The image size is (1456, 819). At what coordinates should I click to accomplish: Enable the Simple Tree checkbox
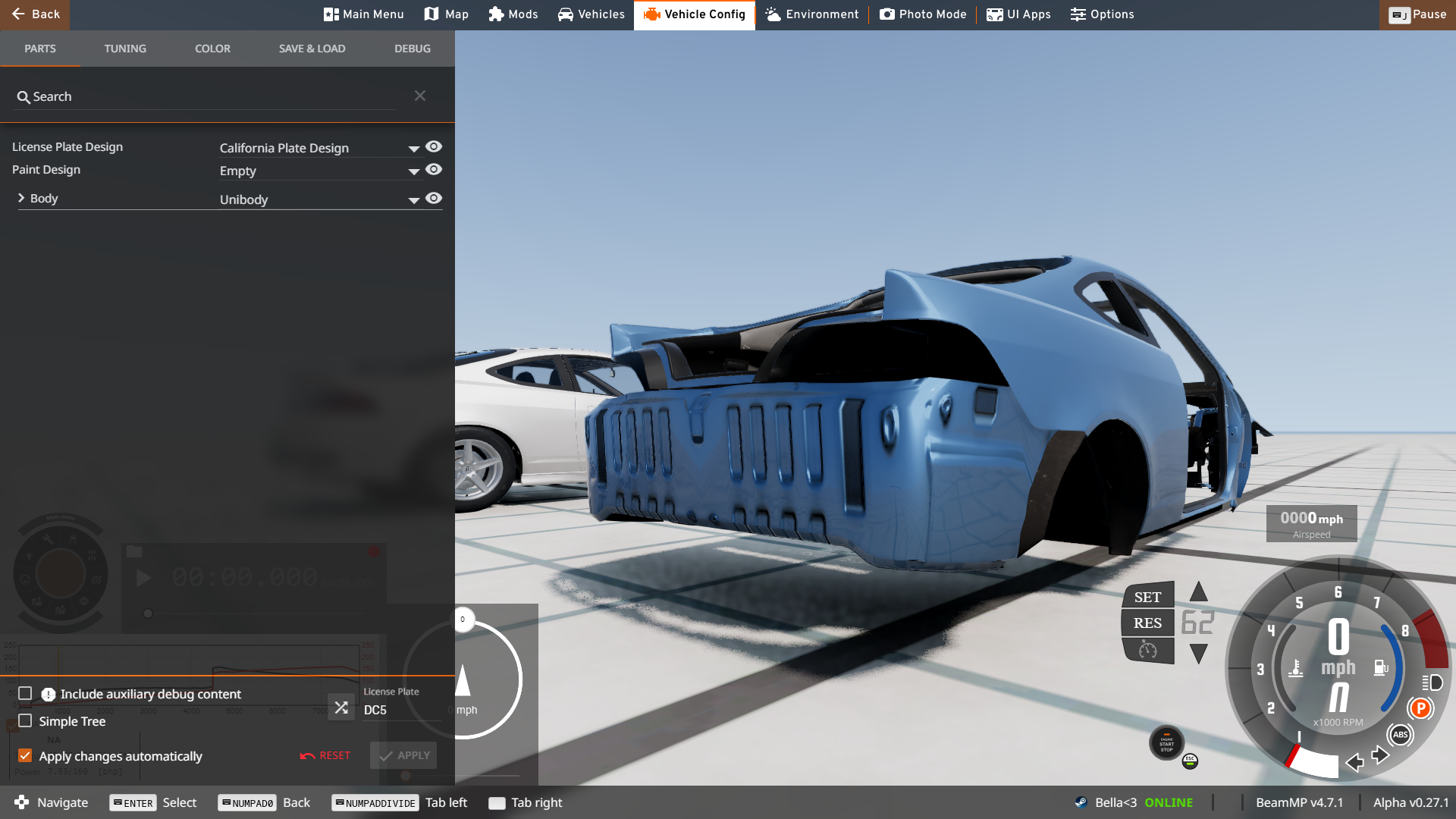25,720
